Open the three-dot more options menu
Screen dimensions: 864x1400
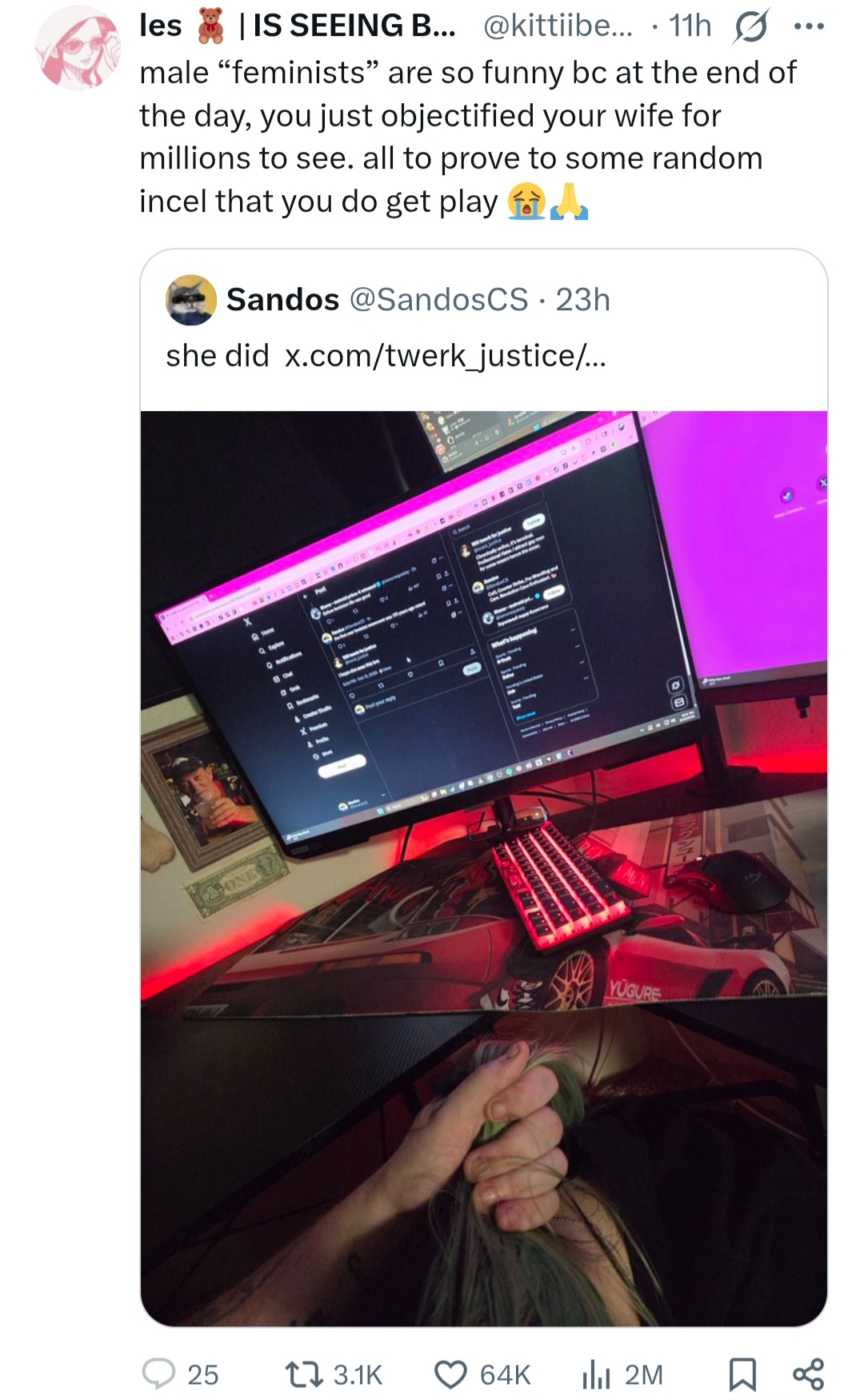coord(809,26)
